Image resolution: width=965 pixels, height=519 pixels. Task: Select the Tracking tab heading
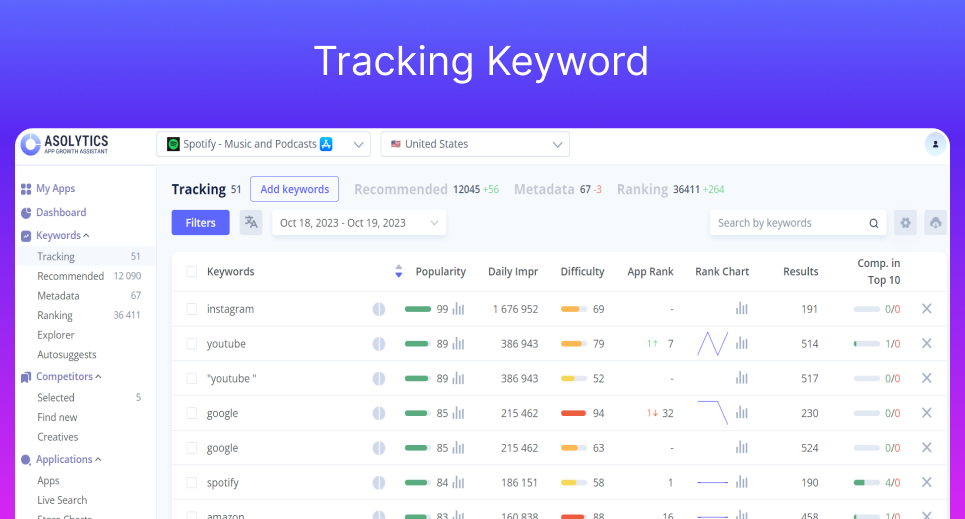point(199,189)
